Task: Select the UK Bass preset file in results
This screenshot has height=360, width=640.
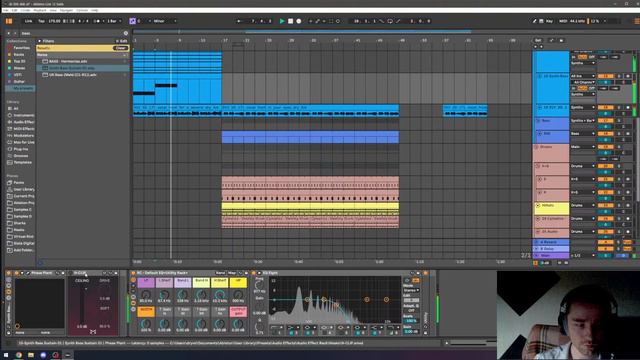Action: (x=73, y=75)
